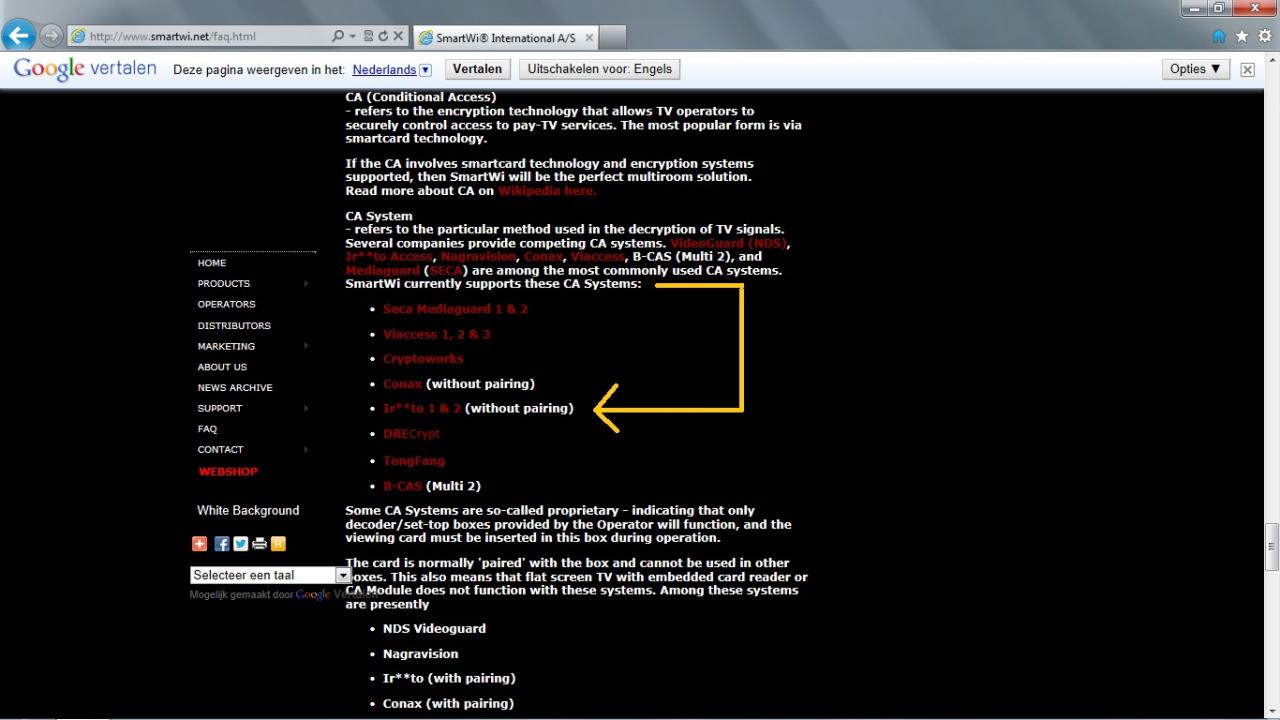Open the SUPPORT menu item
The height and width of the screenshot is (720, 1280).
click(220, 408)
